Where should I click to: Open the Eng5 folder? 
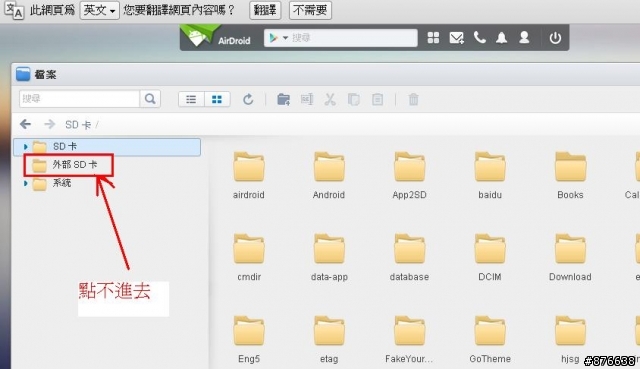(249, 340)
